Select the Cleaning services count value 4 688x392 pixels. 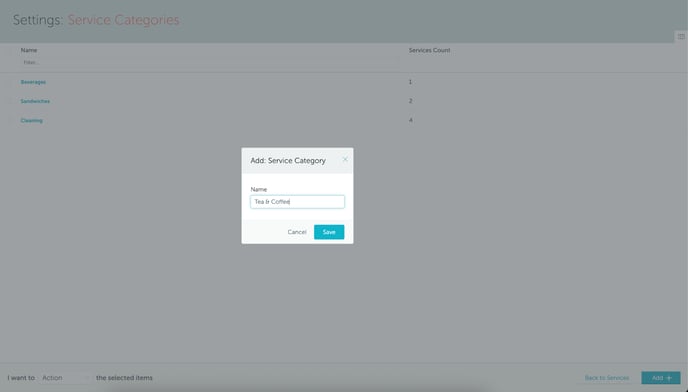coord(411,120)
